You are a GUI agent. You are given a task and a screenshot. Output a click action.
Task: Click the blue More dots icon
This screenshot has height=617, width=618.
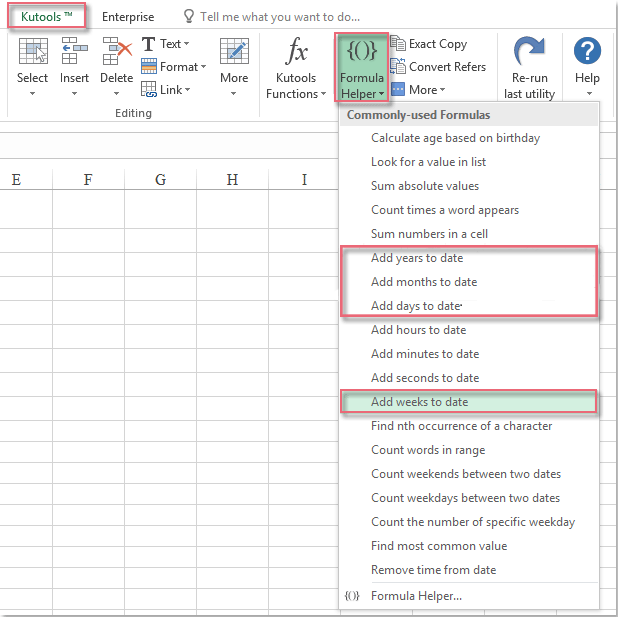tap(398, 89)
